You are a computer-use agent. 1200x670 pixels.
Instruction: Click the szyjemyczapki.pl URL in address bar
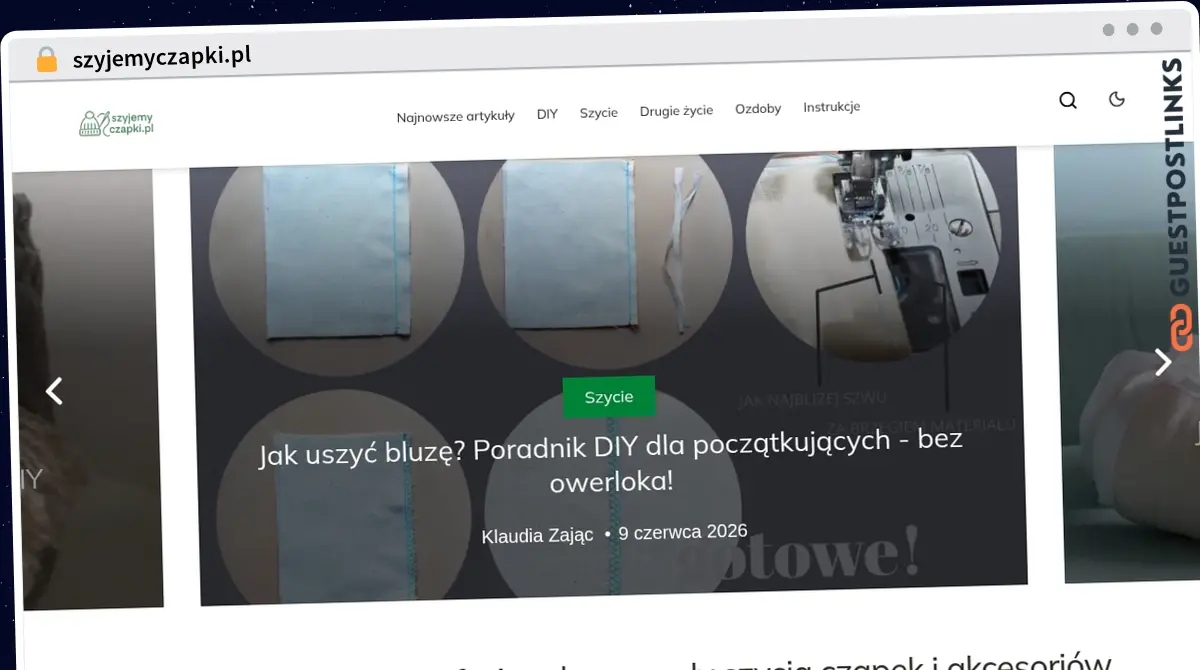[x=162, y=56]
